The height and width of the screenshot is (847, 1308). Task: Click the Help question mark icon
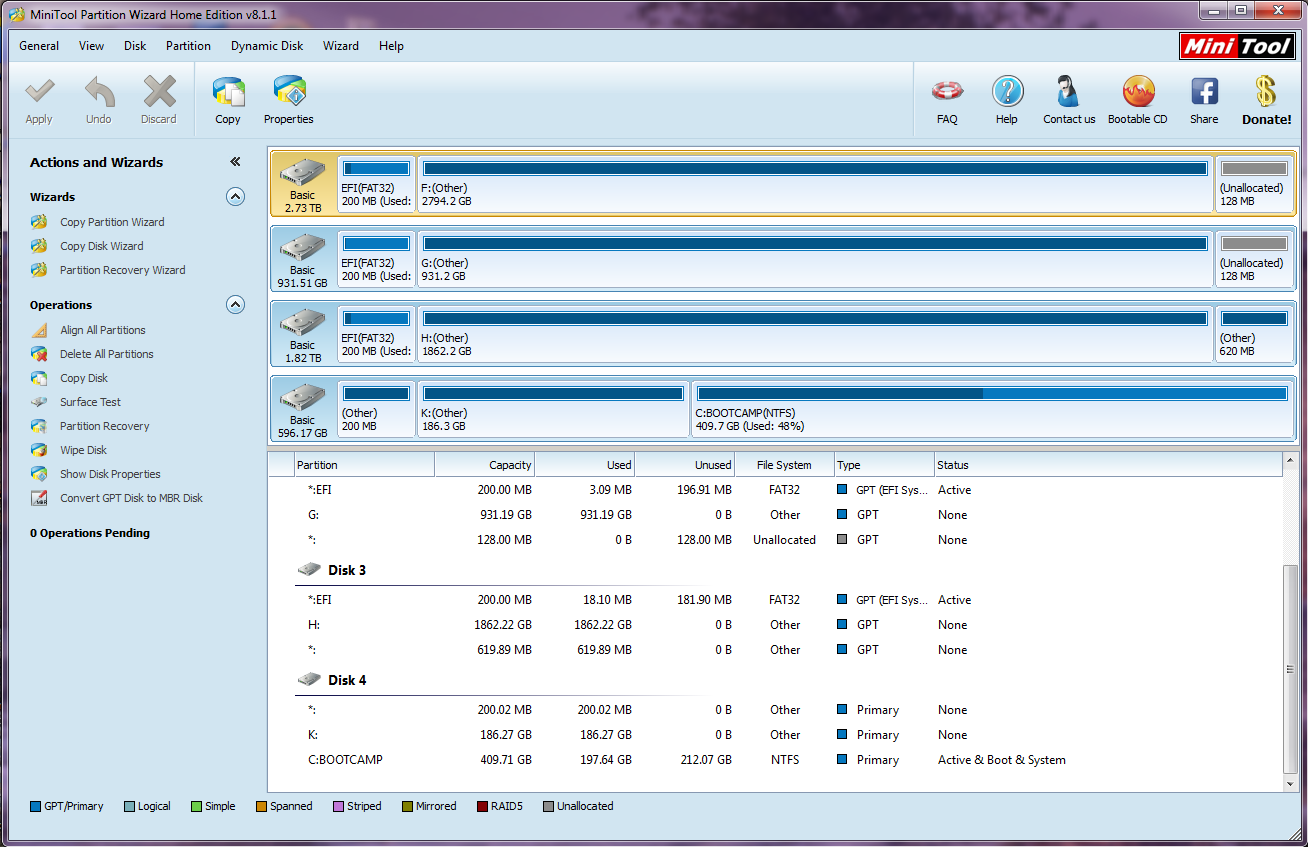[x=1007, y=92]
